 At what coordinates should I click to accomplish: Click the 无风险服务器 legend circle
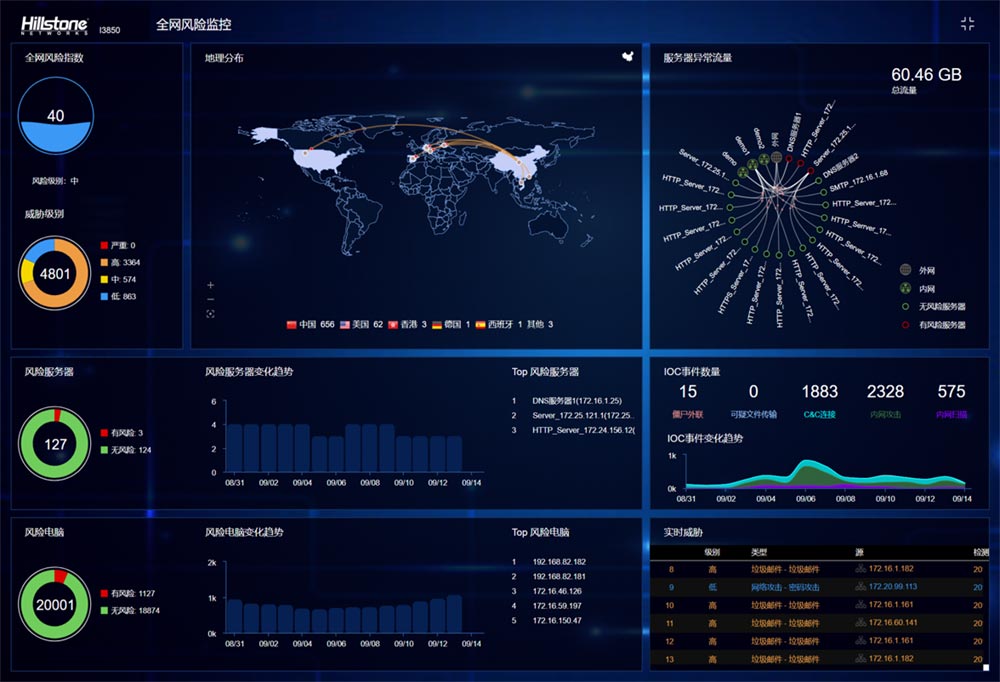[x=905, y=306]
